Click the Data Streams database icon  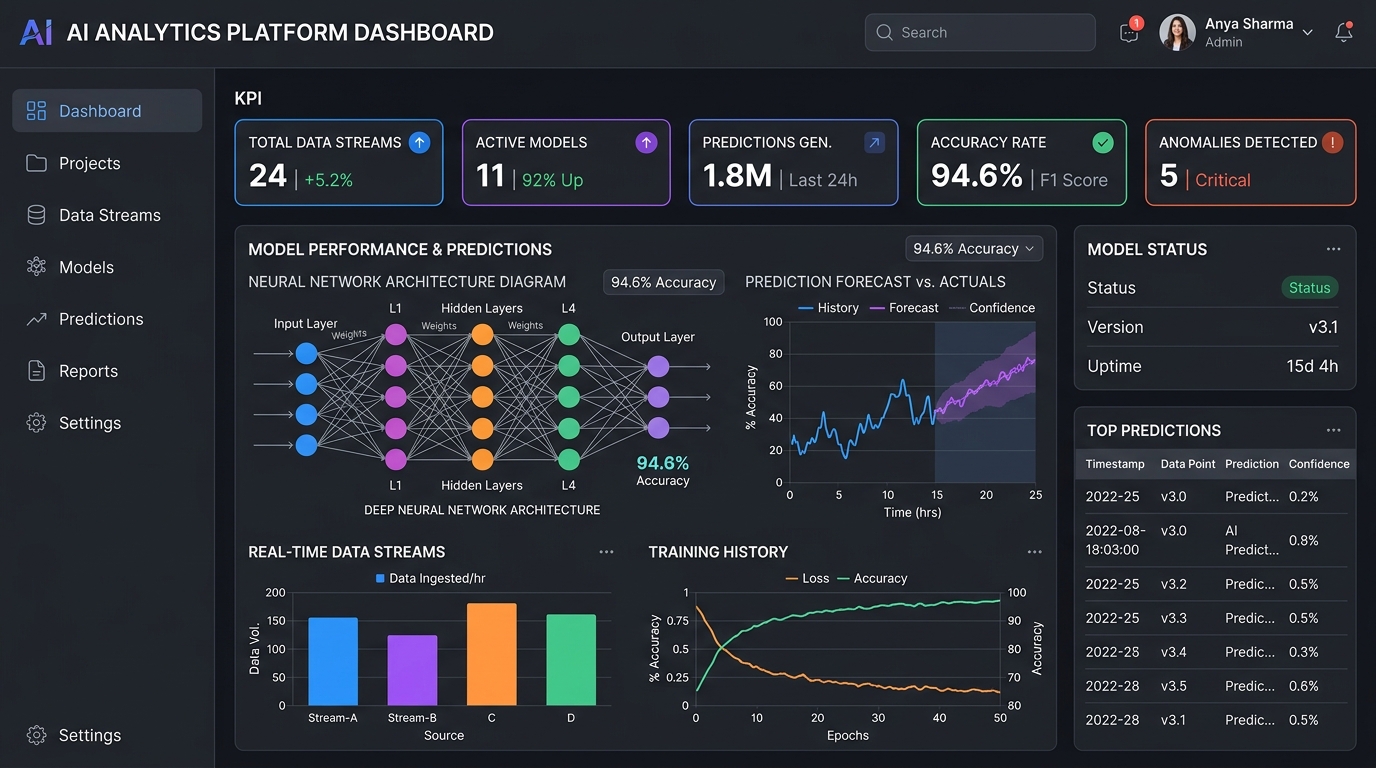tap(37, 215)
